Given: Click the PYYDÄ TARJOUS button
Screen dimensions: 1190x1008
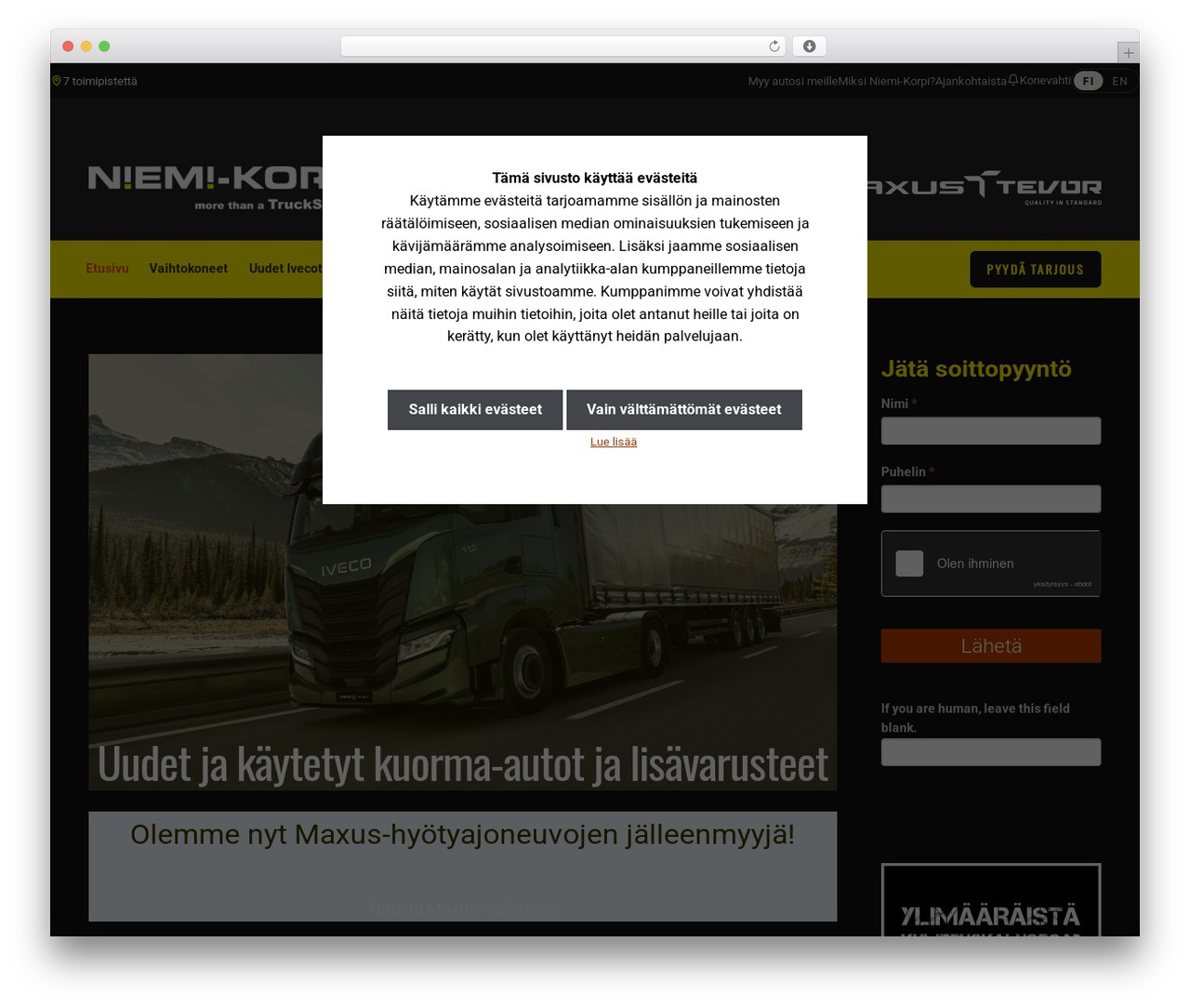Looking at the screenshot, I should coord(1035,270).
